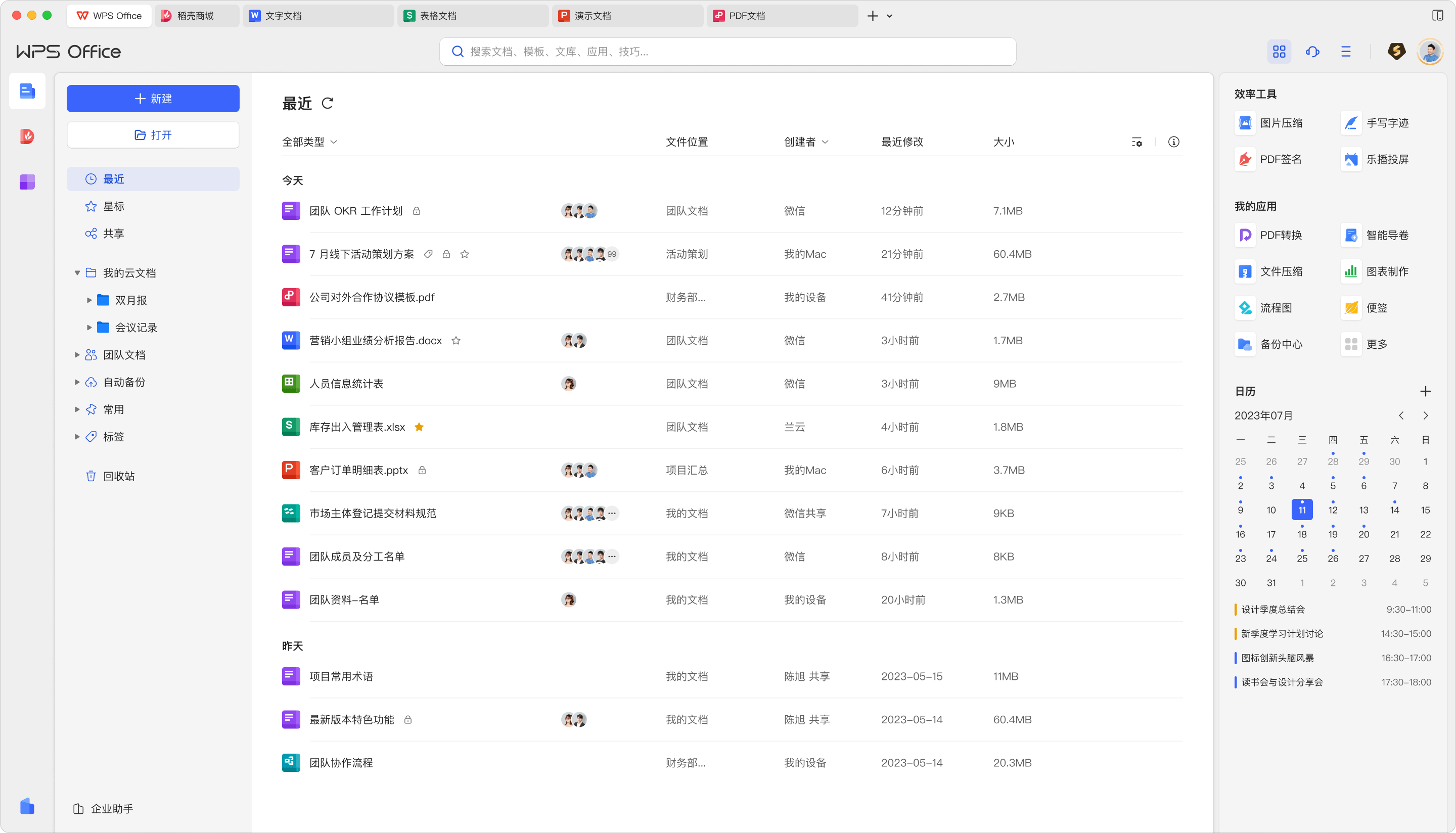This screenshot has height=833, width=1456.
Task: Switch to the 演示文档 tab
Action: tap(627, 16)
